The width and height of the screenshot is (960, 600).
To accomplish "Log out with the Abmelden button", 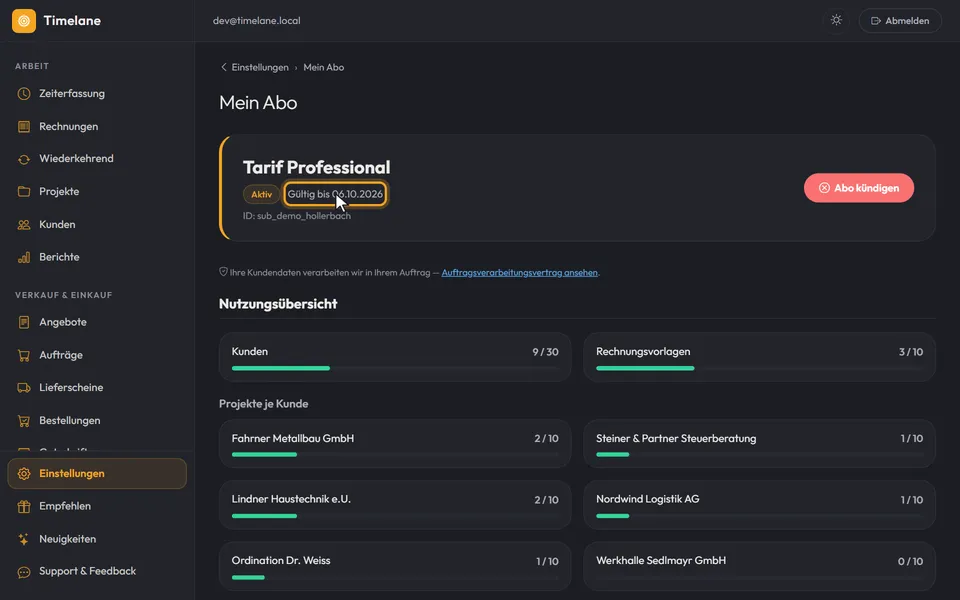I will (900, 21).
